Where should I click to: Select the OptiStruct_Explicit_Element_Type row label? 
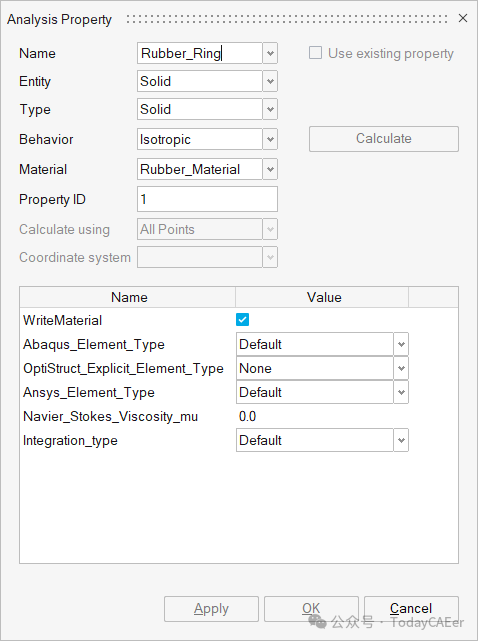pyautogui.click(x=123, y=369)
